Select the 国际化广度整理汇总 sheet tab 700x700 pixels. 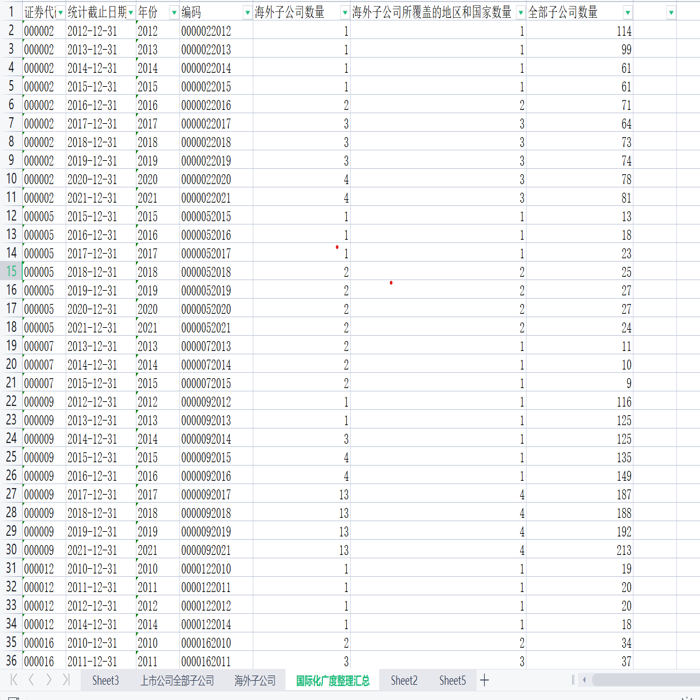(333, 680)
